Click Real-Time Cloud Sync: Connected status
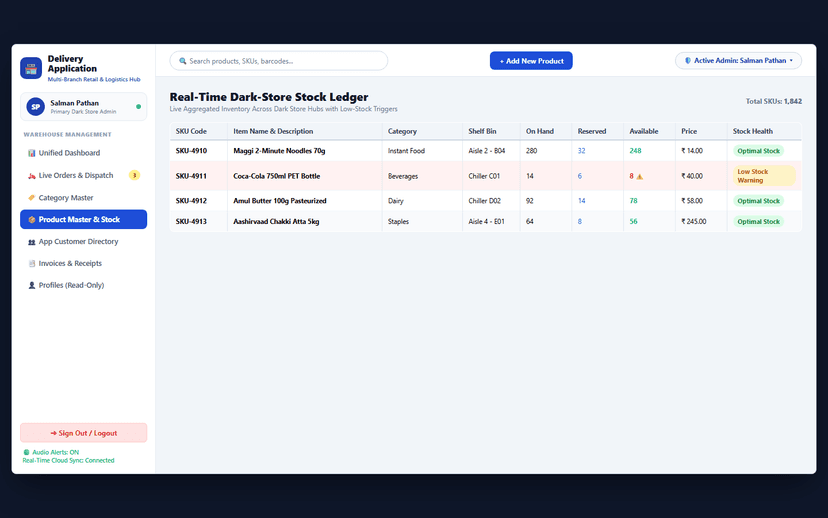Image resolution: width=828 pixels, height=518 pixels. [x=69, y=460]
